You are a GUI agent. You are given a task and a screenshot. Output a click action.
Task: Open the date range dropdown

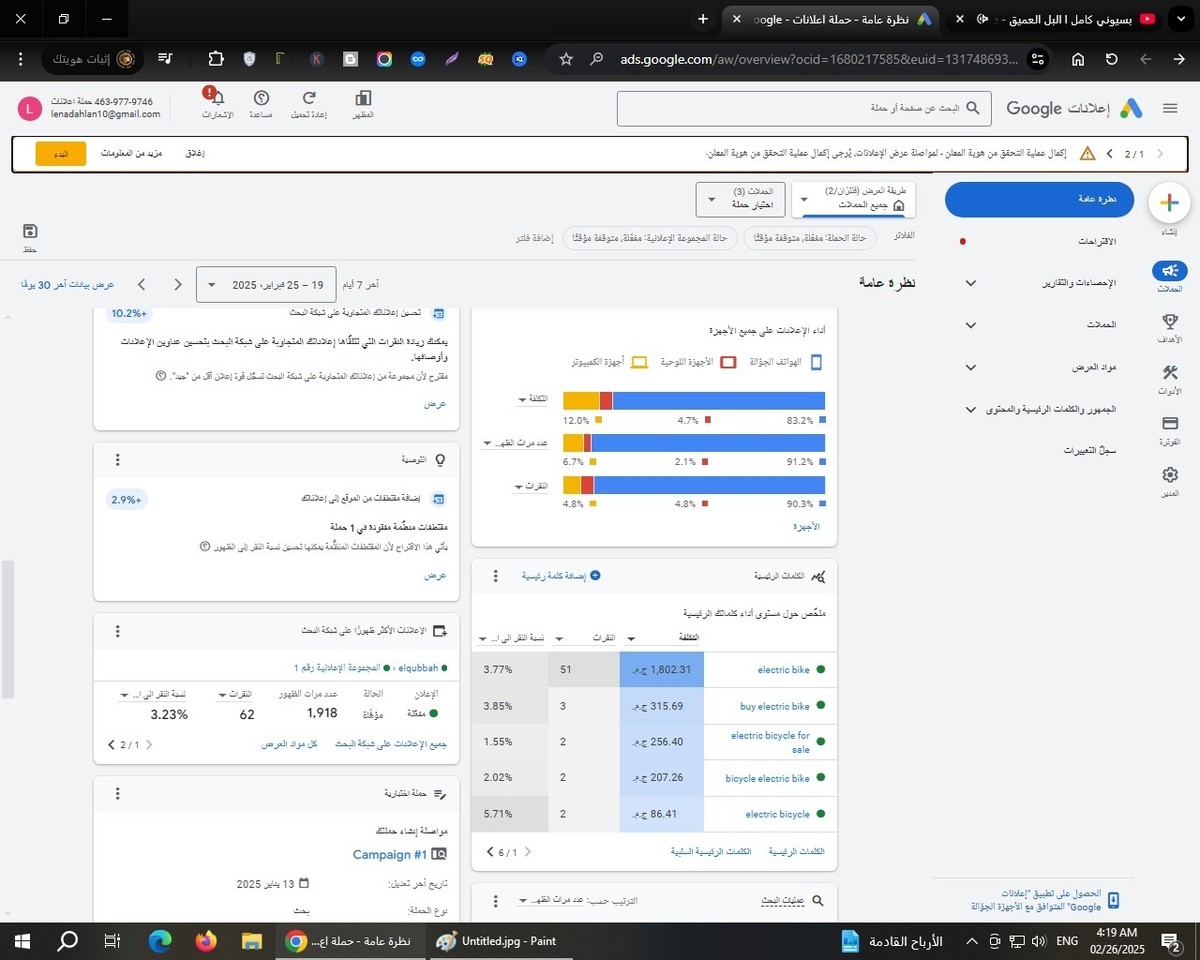266,285
